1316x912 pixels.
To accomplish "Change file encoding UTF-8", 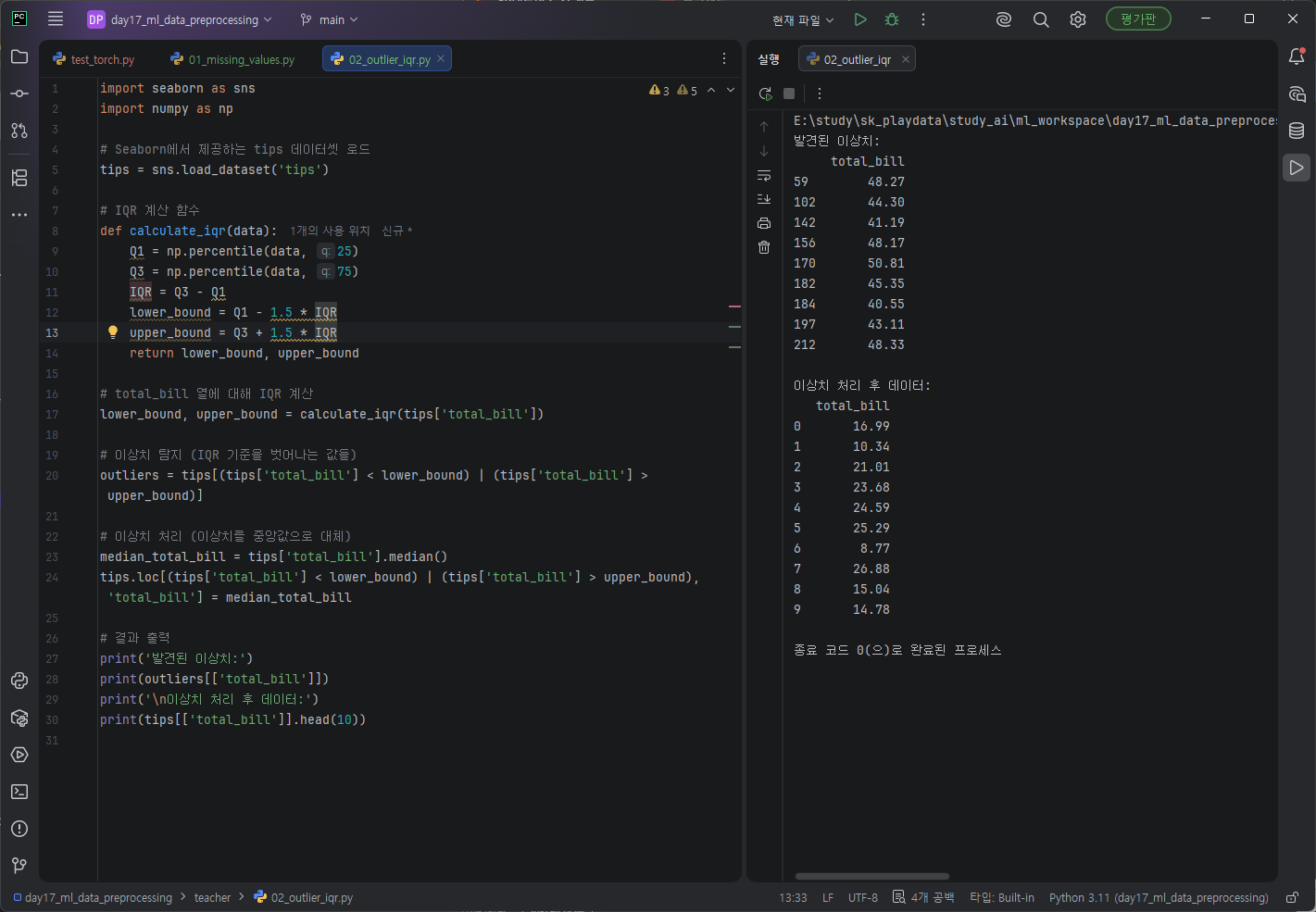I will (x=863, y=897).
